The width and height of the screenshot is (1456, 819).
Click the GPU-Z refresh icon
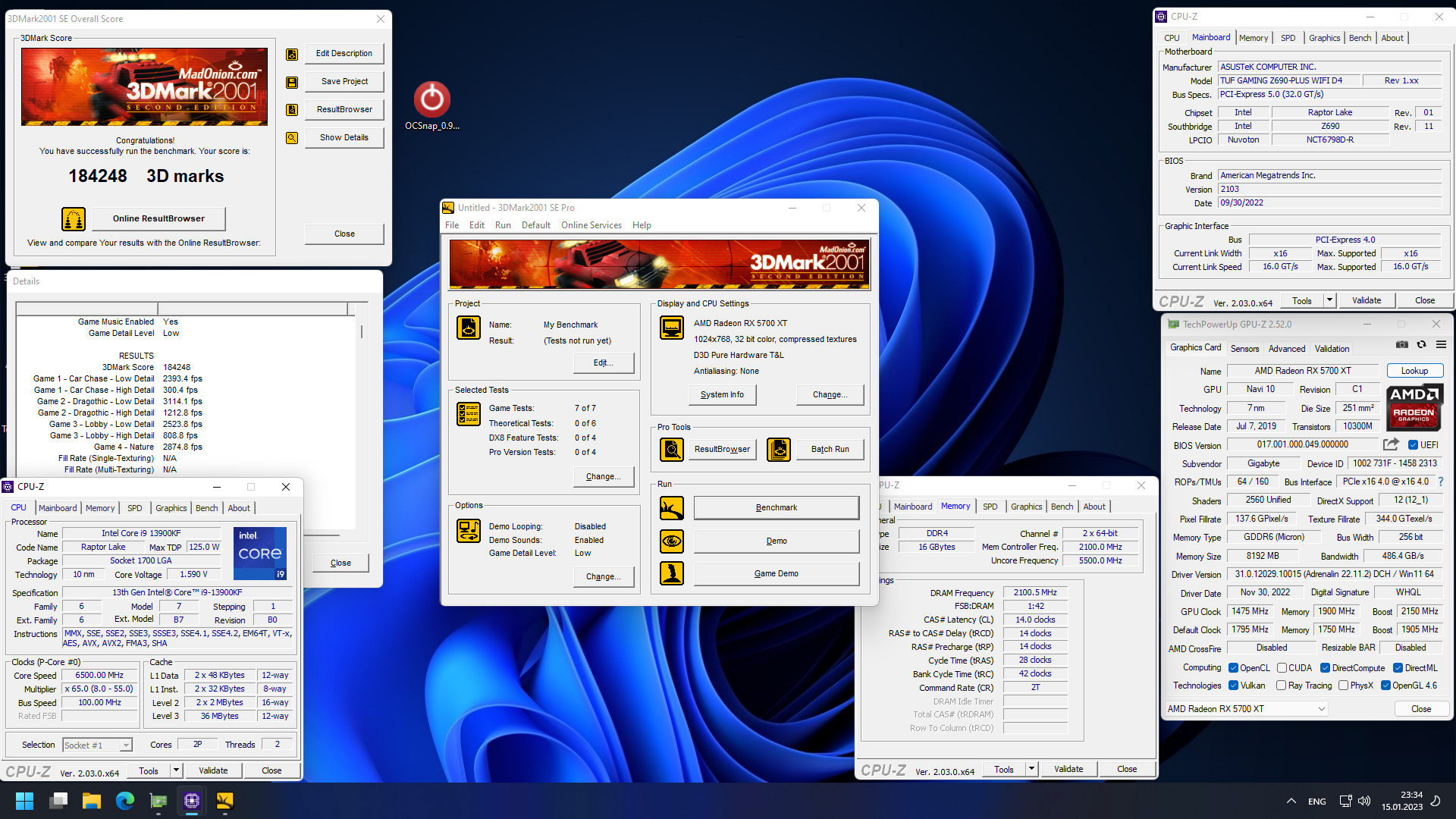point(1422,344)
